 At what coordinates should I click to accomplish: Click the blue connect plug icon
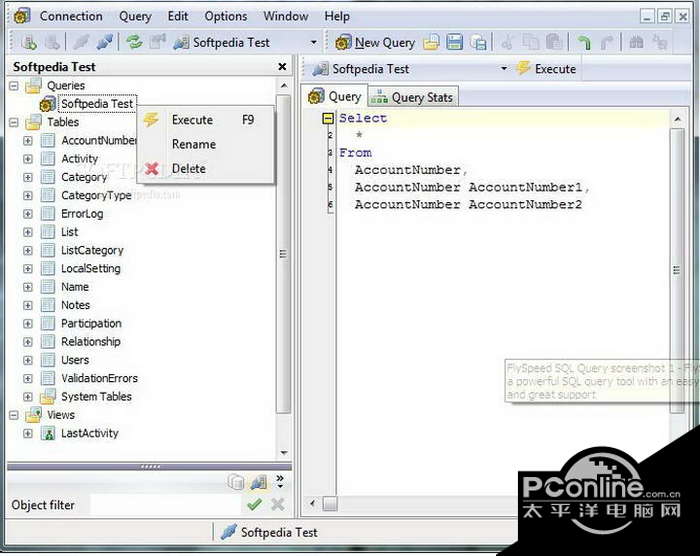click(104, 42)
